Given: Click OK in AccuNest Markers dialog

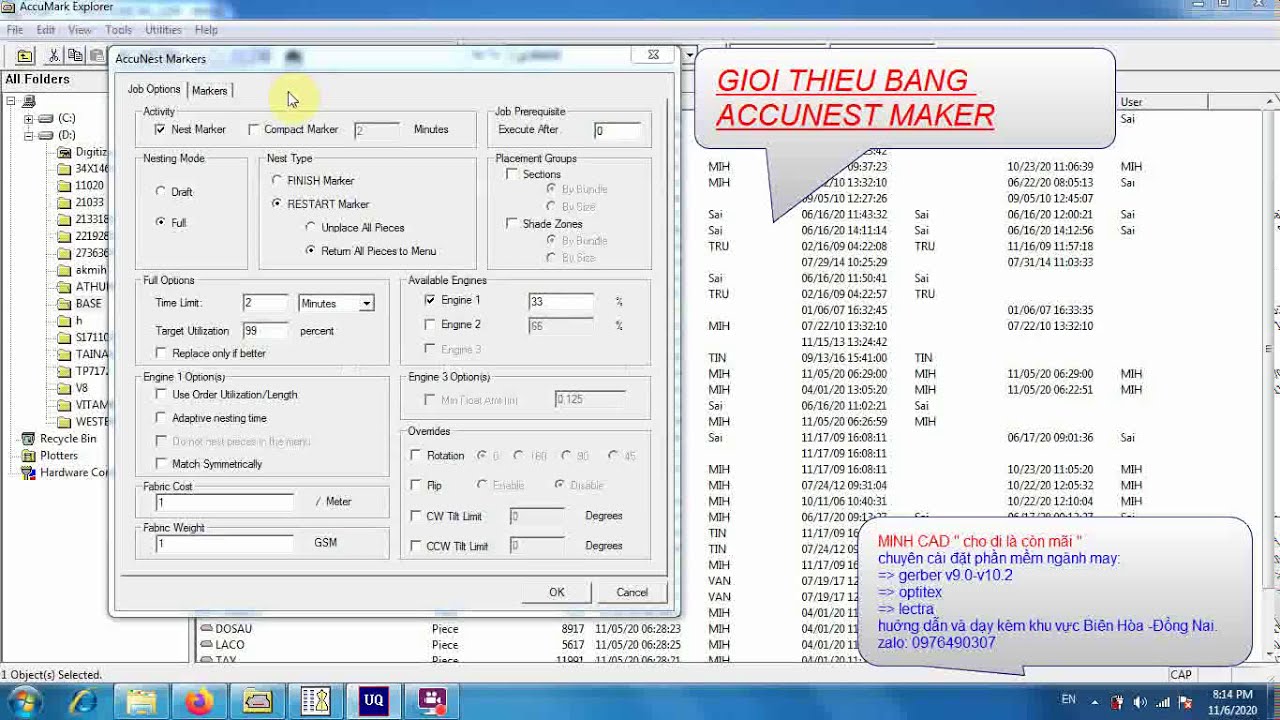Looking at the screenshot, I should [557, 592].
